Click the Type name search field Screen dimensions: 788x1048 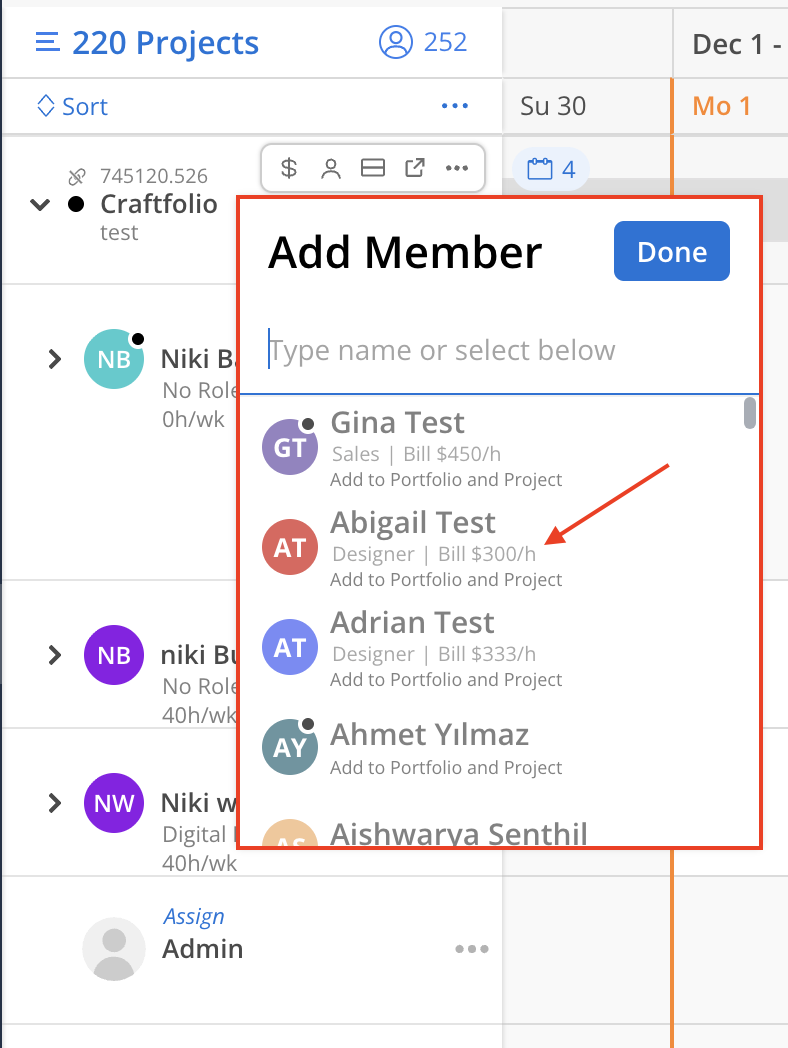click(x=500, y=351)
